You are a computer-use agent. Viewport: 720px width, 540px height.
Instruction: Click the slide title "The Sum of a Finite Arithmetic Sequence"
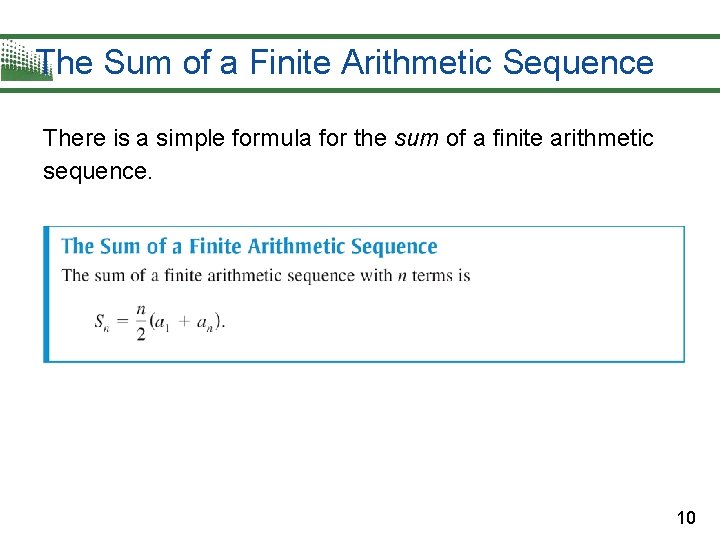tap(346, 63)
